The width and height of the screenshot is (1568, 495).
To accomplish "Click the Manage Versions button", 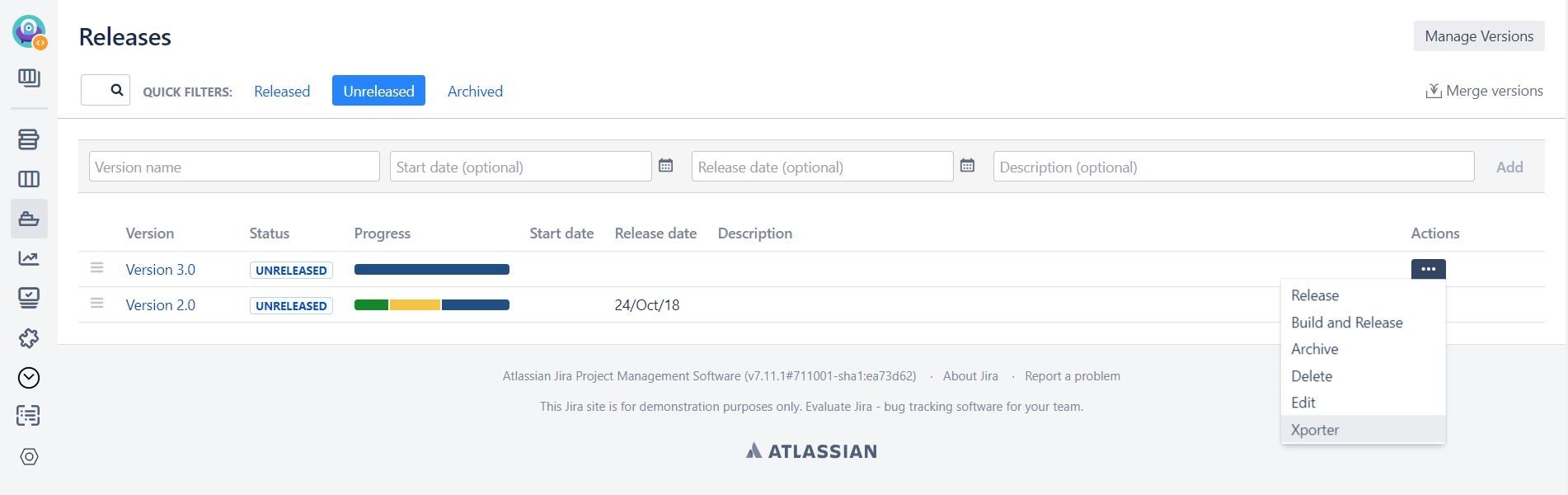I will tap(1479, 36).
